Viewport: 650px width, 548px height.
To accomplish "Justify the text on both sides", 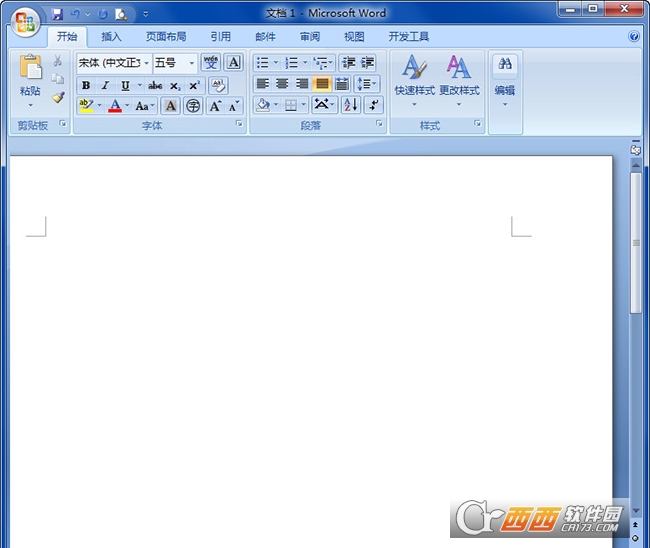I will 322,84.
